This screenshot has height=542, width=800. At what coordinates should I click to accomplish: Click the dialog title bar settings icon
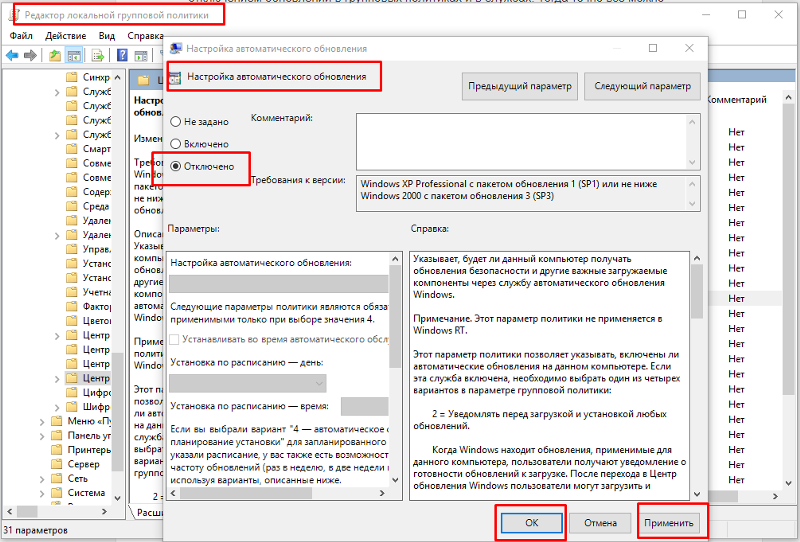[176, 48]
